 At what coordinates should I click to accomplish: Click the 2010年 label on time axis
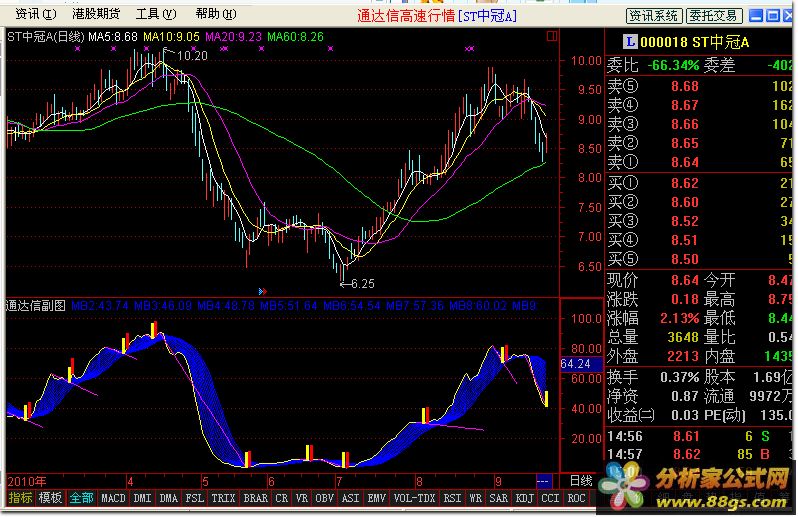tap(27, 481)
